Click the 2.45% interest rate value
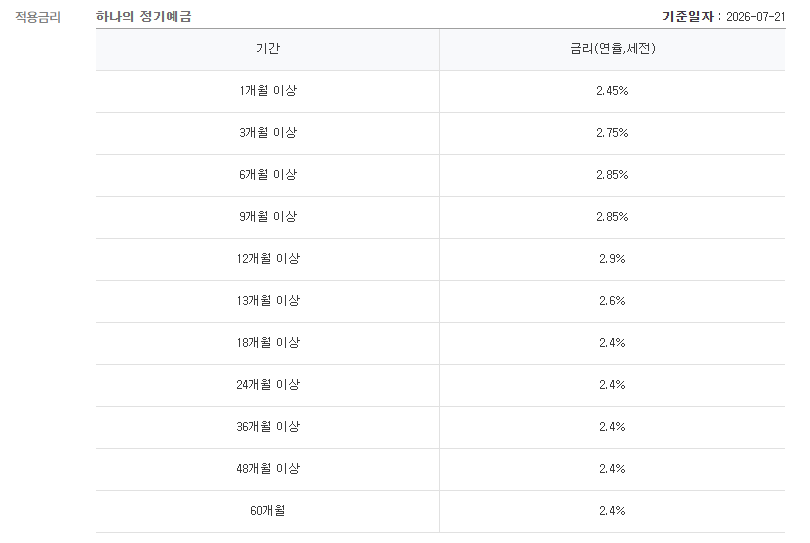Viewport: 810px width, 543px height. pyautogui.click(x=612, y=91)
